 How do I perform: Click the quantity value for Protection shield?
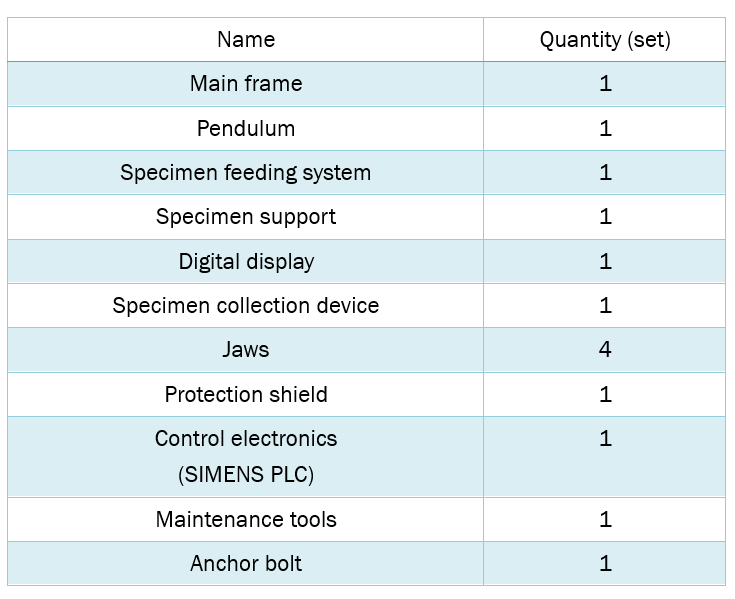[605, 395]
